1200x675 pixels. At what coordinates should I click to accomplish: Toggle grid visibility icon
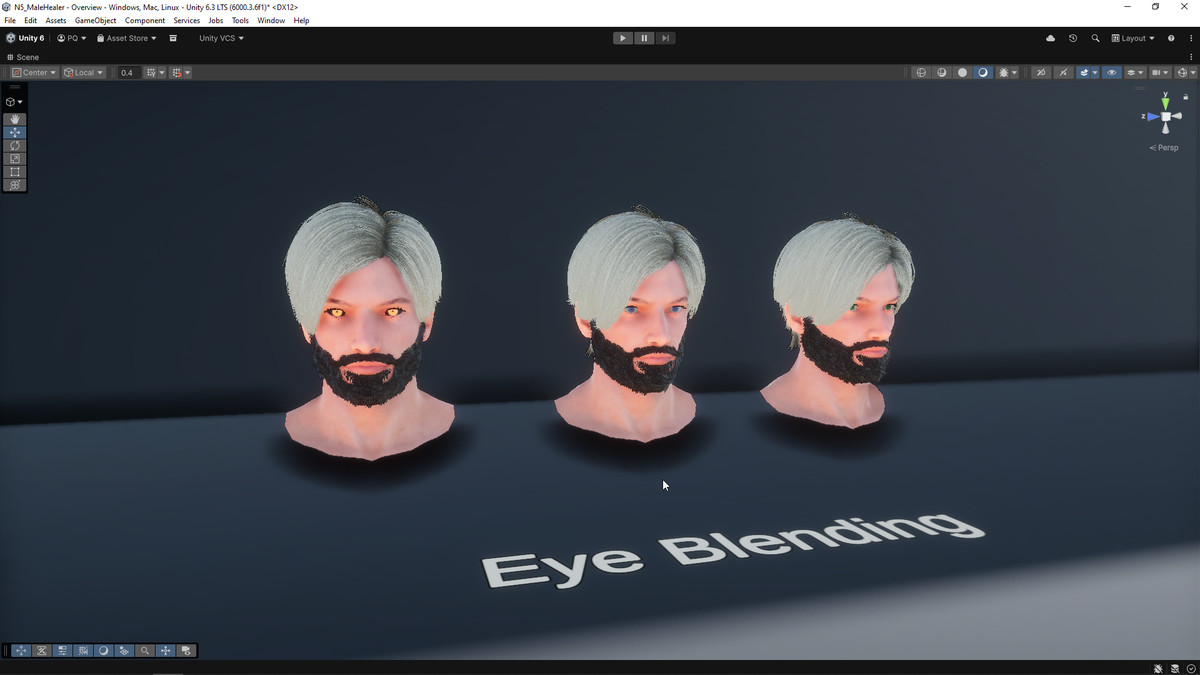point(151,72)
